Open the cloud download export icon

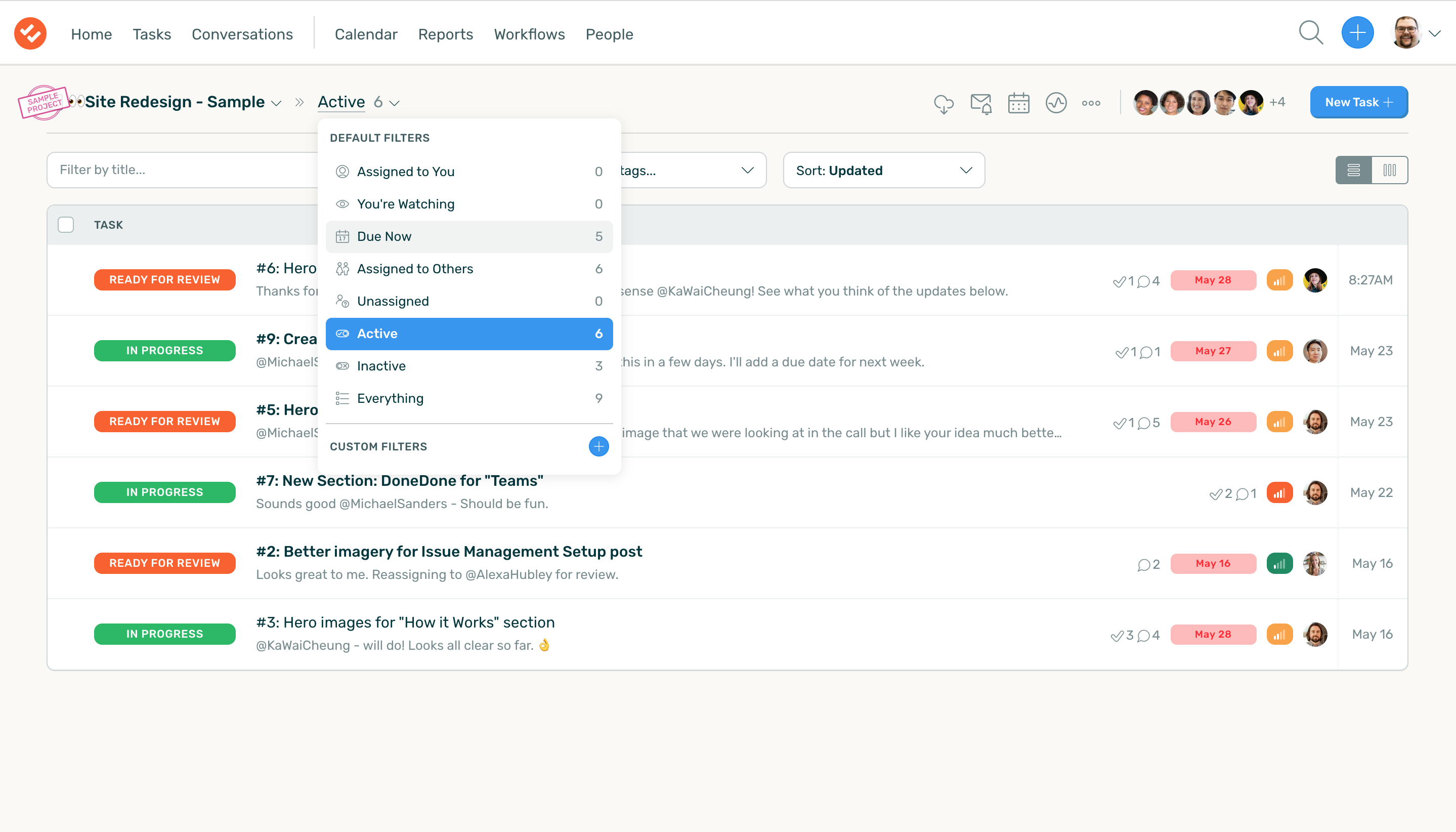click(x=943, y=103)
